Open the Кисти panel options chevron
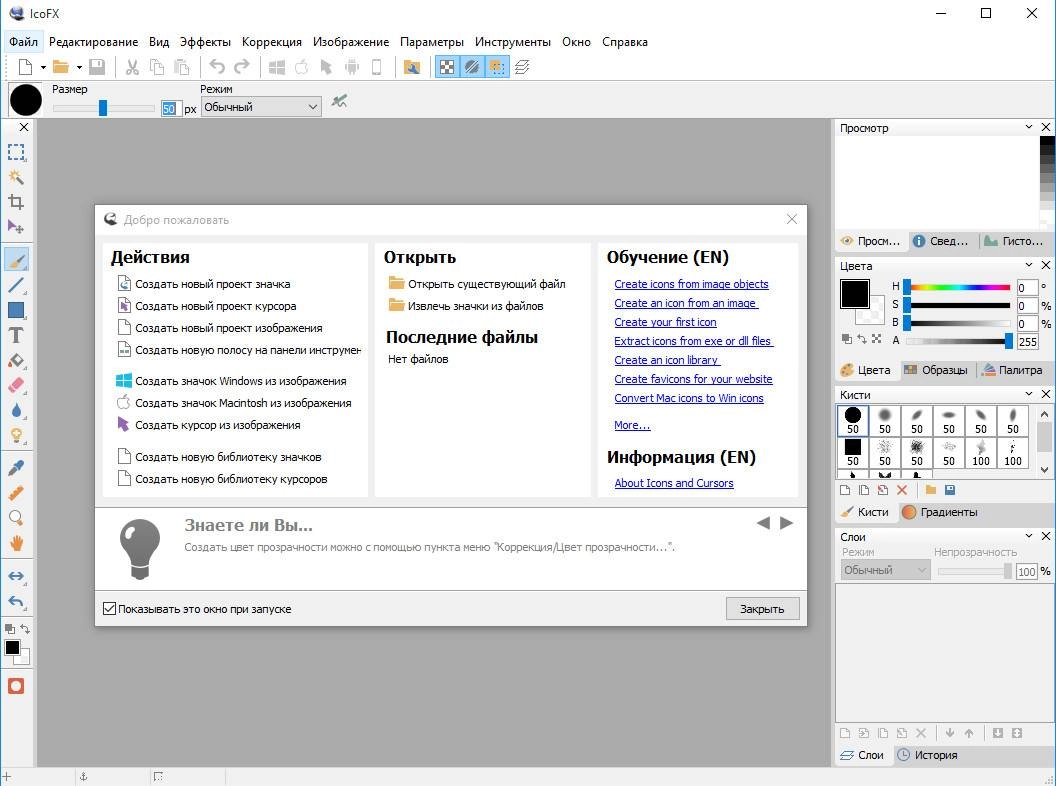 (x=1028, y=393)
